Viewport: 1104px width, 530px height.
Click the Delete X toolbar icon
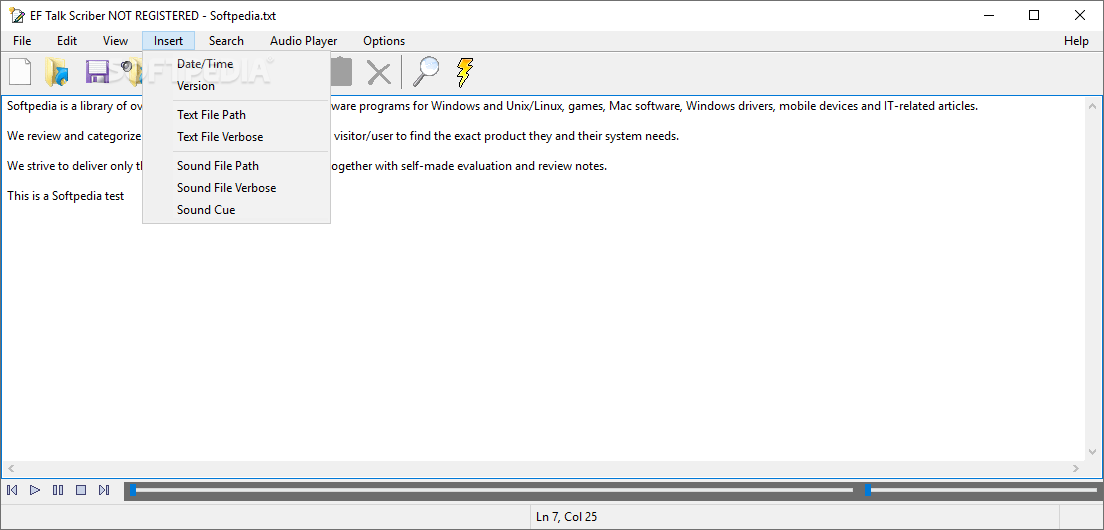coord(379,72)
